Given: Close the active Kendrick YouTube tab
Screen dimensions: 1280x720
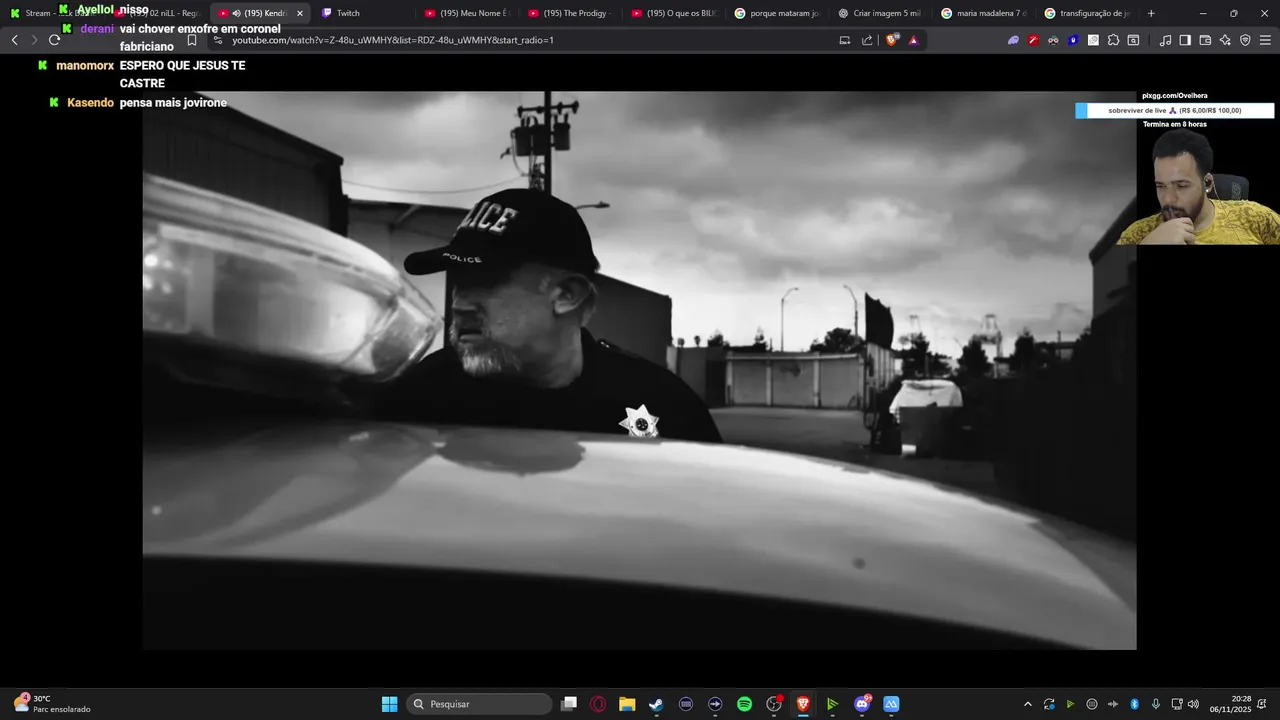Looking at the screenshot, I should pos(299,13).
